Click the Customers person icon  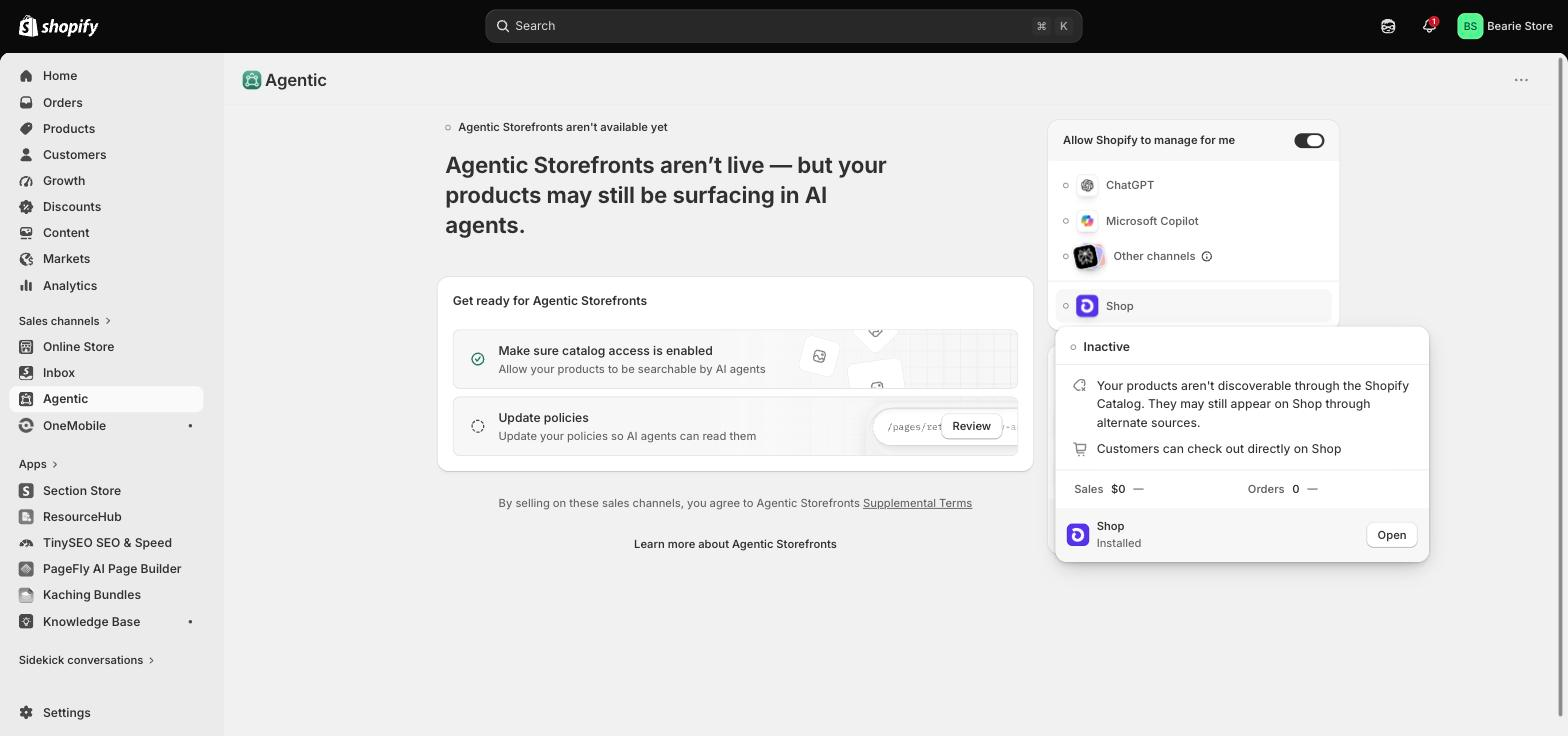26,154
